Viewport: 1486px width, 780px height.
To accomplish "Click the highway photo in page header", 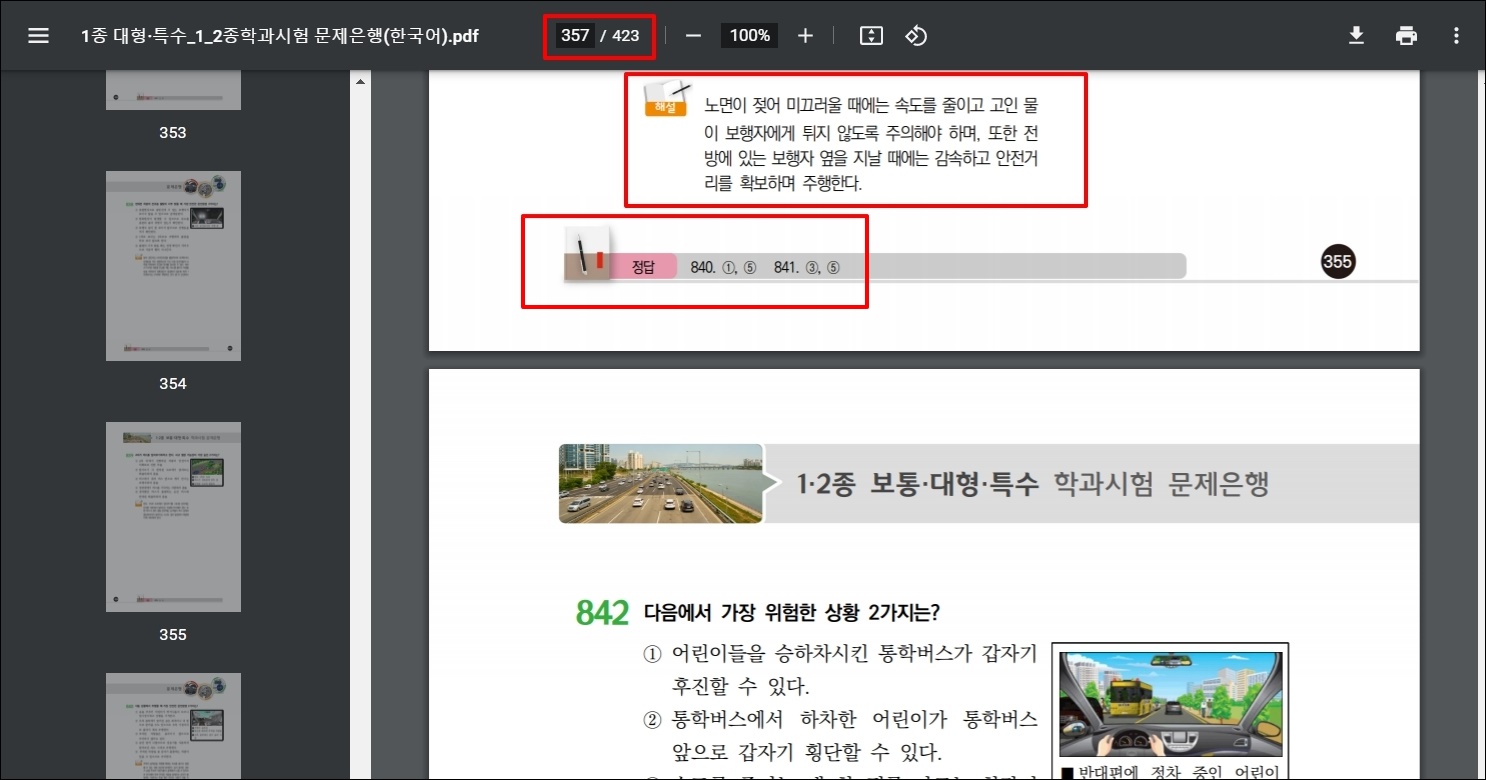I will click(x=660, y=484).
